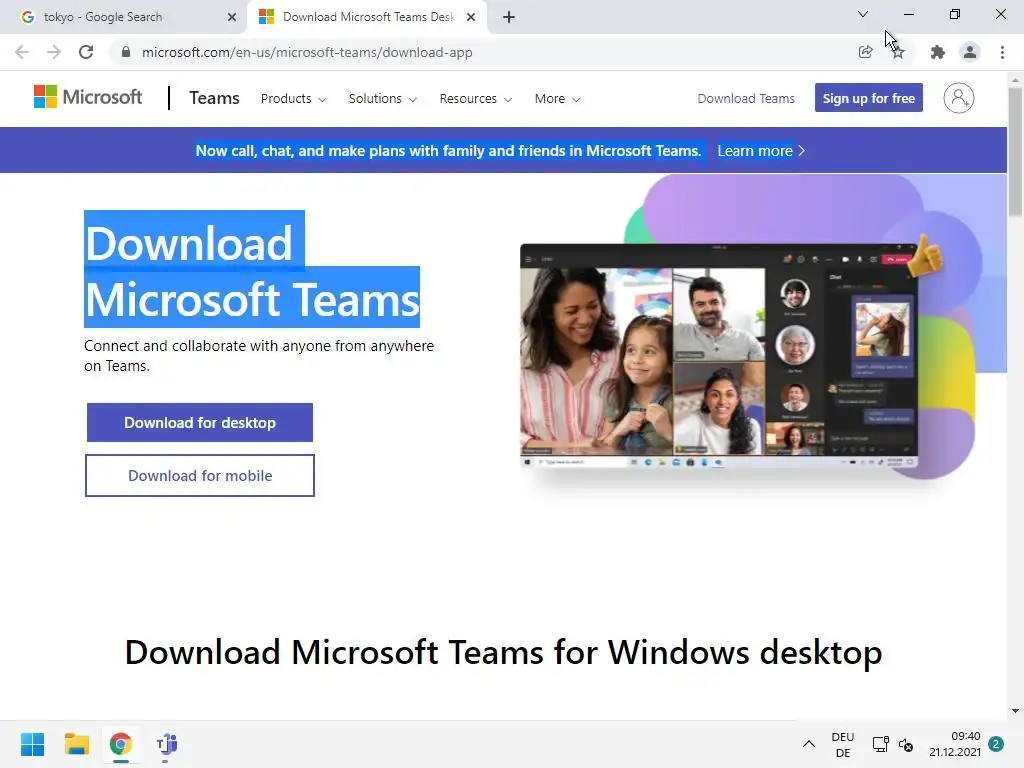This screenshot has height=768, width=1024.
Task: Open a new tab with the plus icon
Action: (x=509, y=17)
